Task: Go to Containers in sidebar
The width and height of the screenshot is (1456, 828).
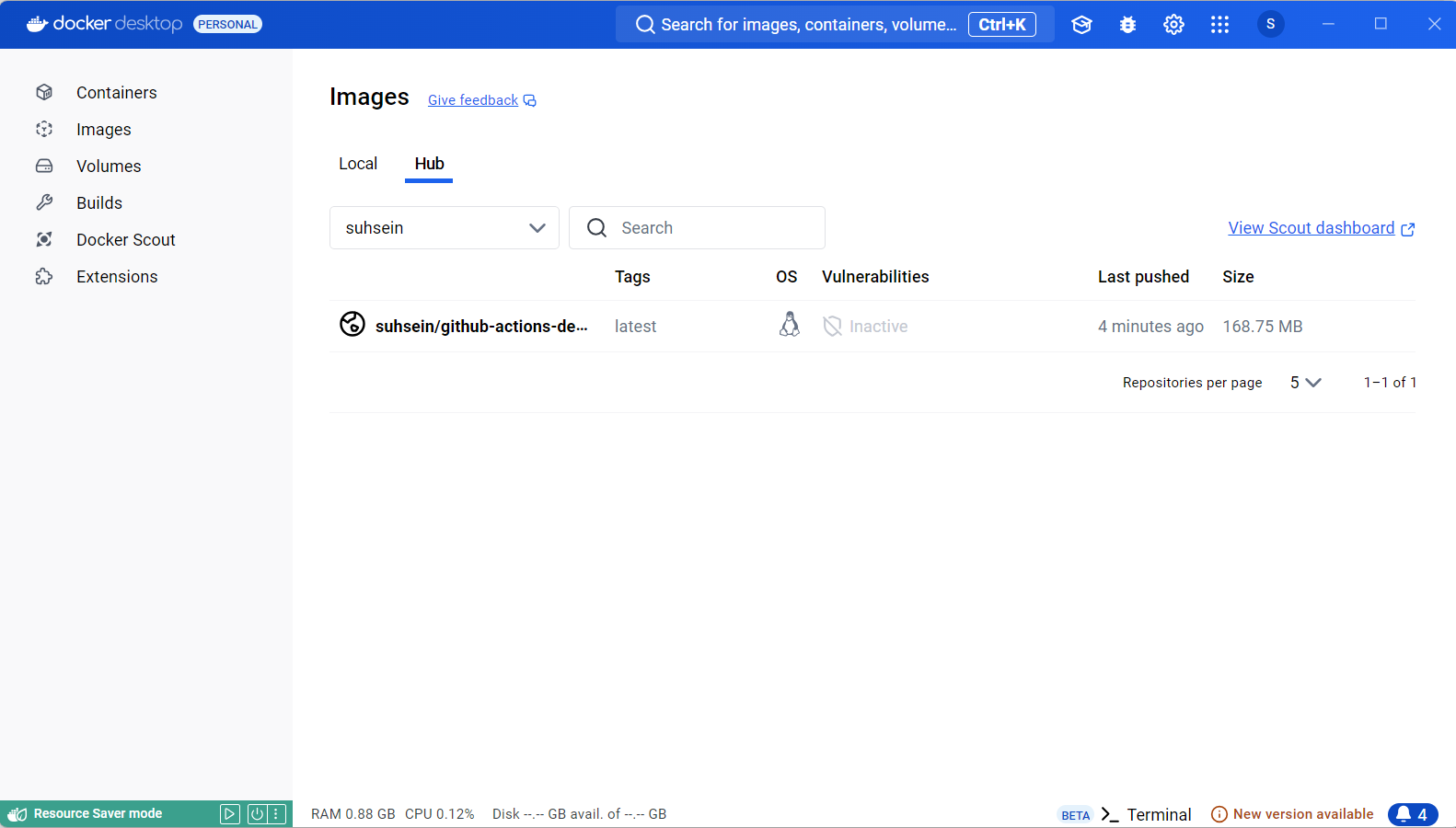Action: pos(116,93)
